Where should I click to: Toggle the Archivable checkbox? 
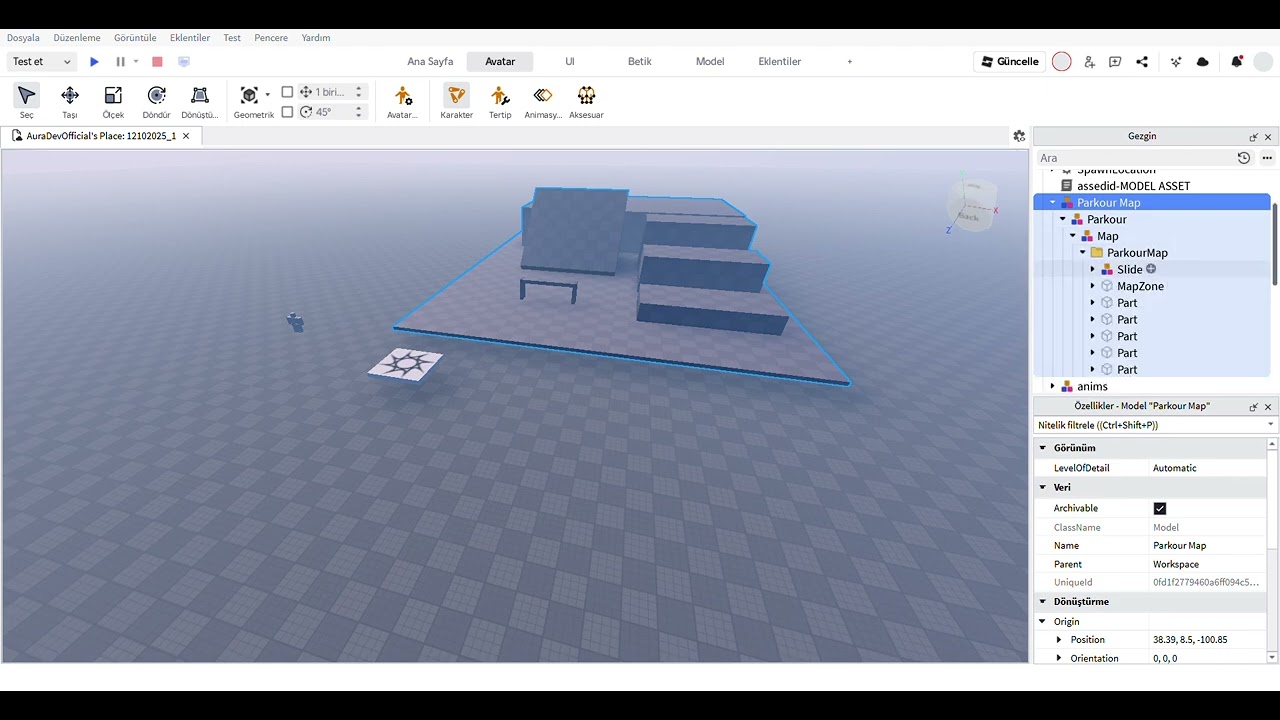pos(1160,508)
